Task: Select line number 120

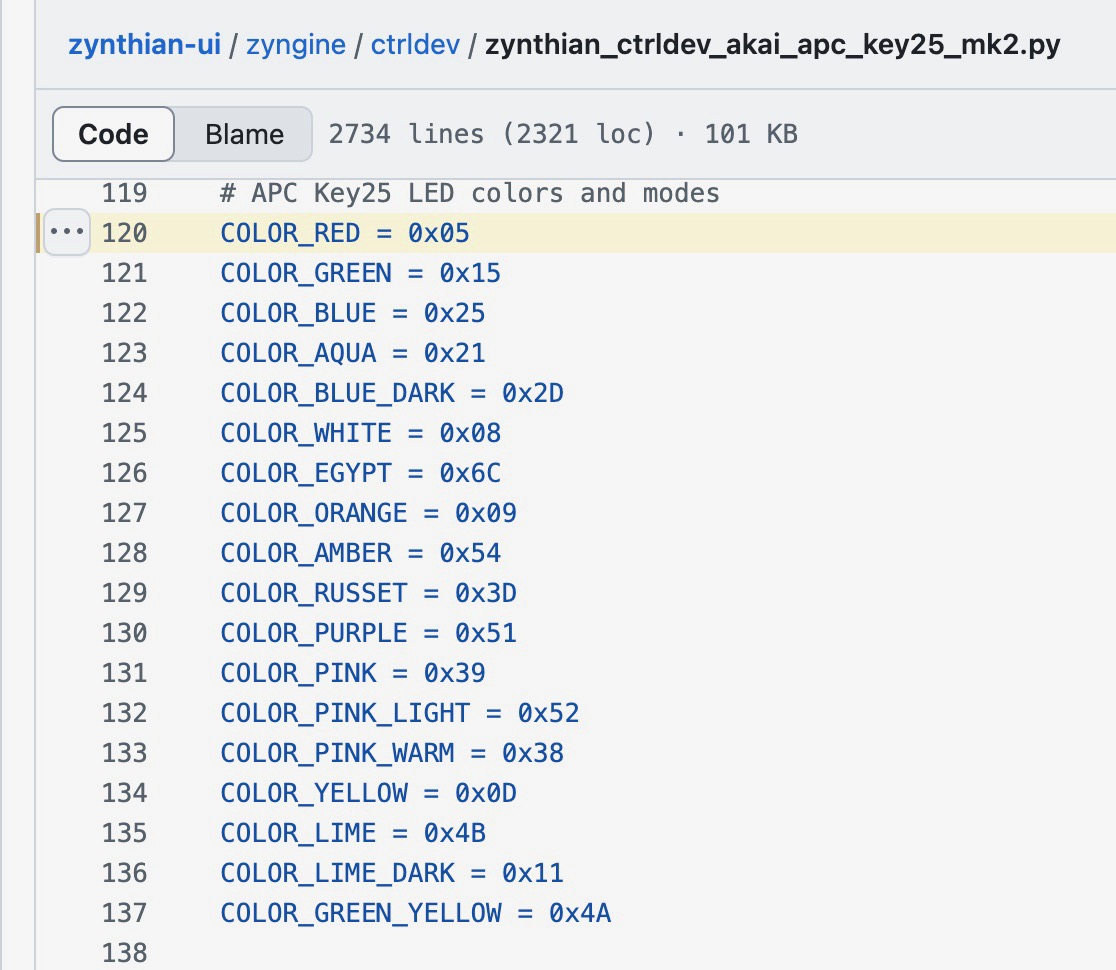Action: pos(125,233)
